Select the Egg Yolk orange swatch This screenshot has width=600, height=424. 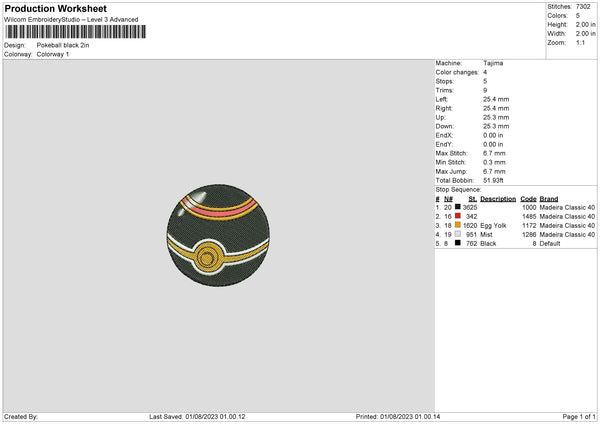[458, 225]
